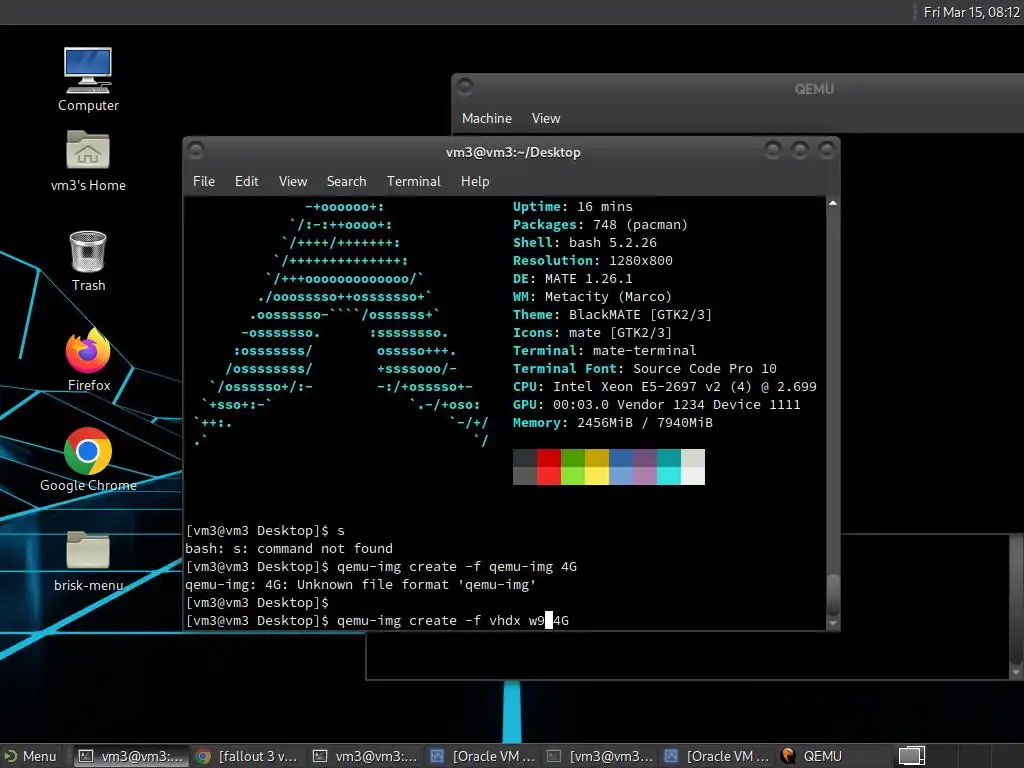Click the 'qemu-img create -f vhdx' command line
1024x768 pixels.
377,620
